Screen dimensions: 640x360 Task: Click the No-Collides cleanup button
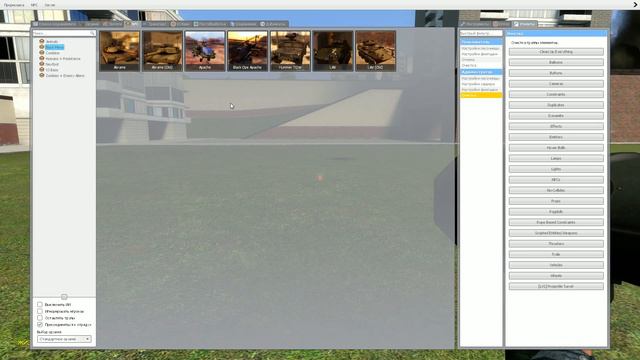pyautogui.click(x=556, y=190)
